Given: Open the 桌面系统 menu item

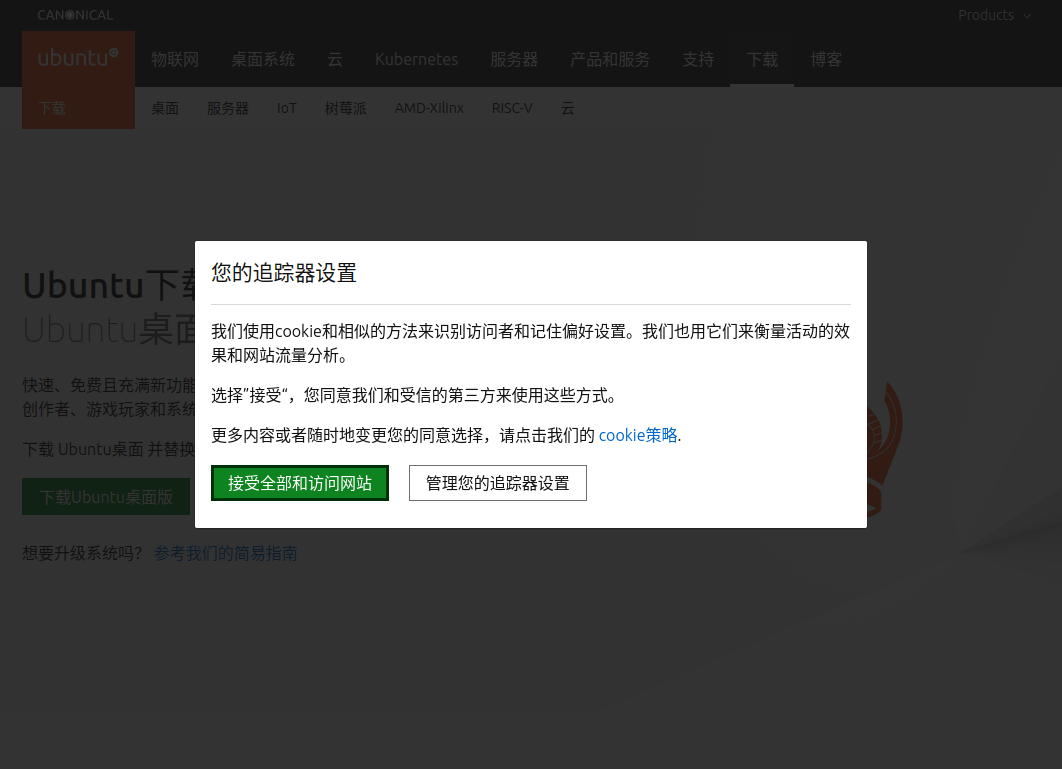Looking at the screenshot, I should click(x=263, y=60).
